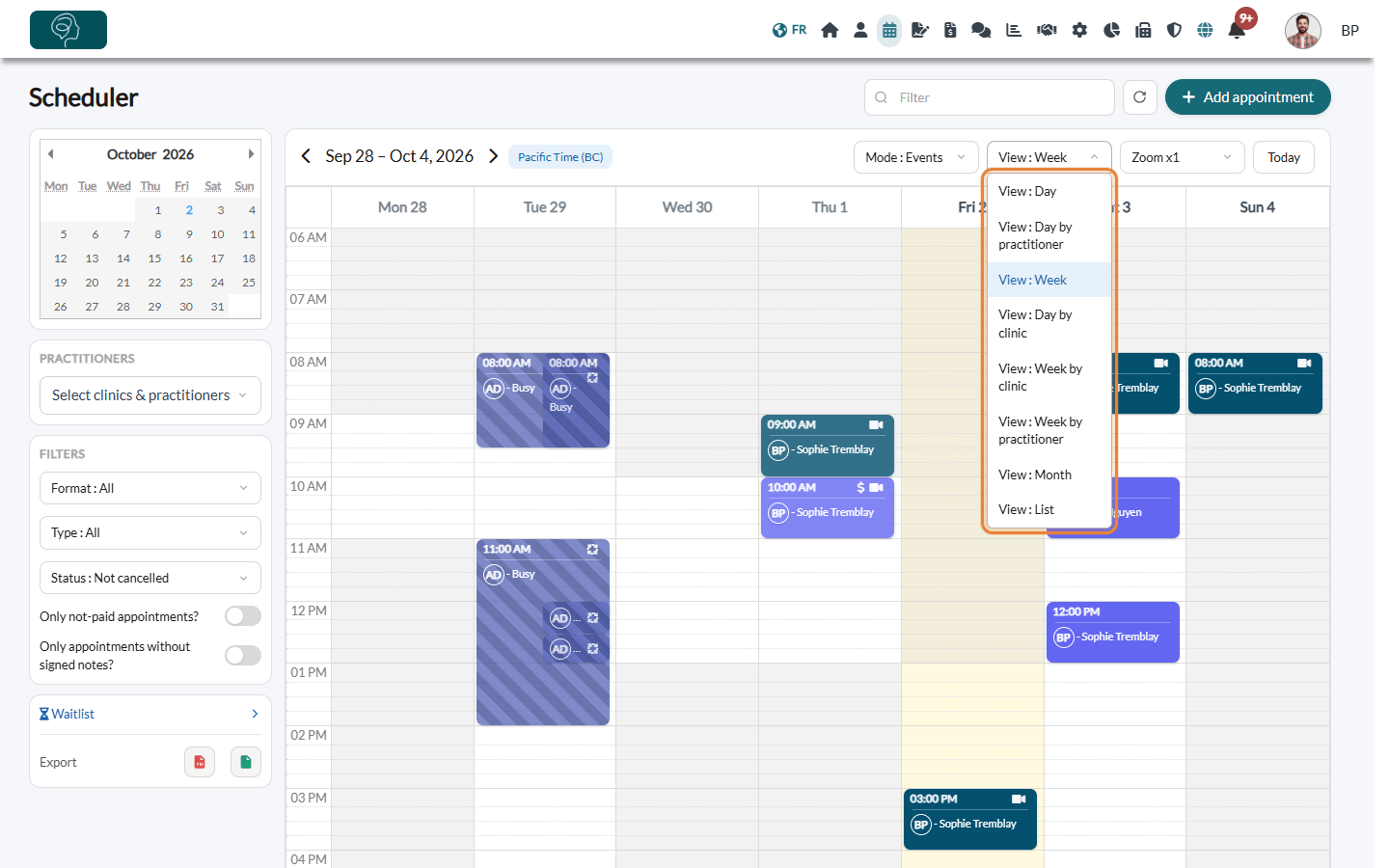The image size is (1389, 868).
Task: Click the Filter search field
Action: [x=990, y=97]
